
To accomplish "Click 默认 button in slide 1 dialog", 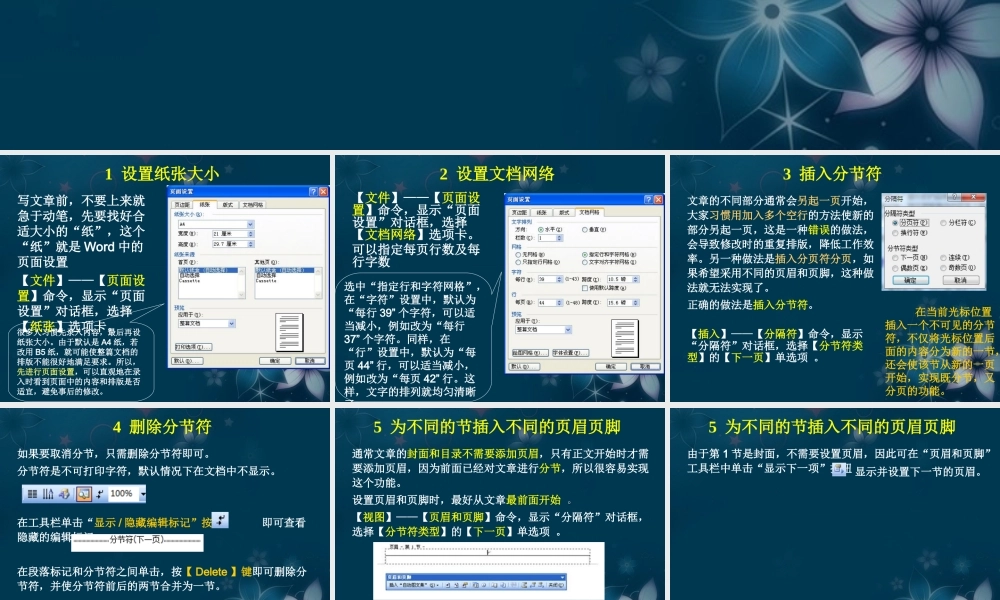I will [x=187, y=361].
